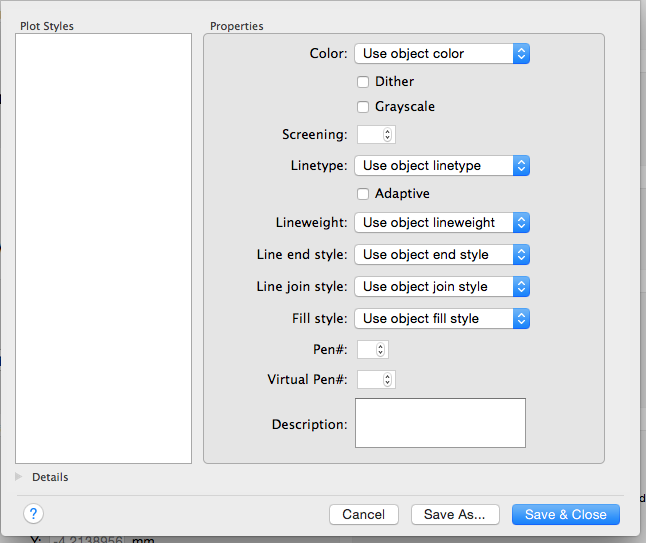Click the Cancel button
The height and width of the screenshot is (543, 646).
363,514
